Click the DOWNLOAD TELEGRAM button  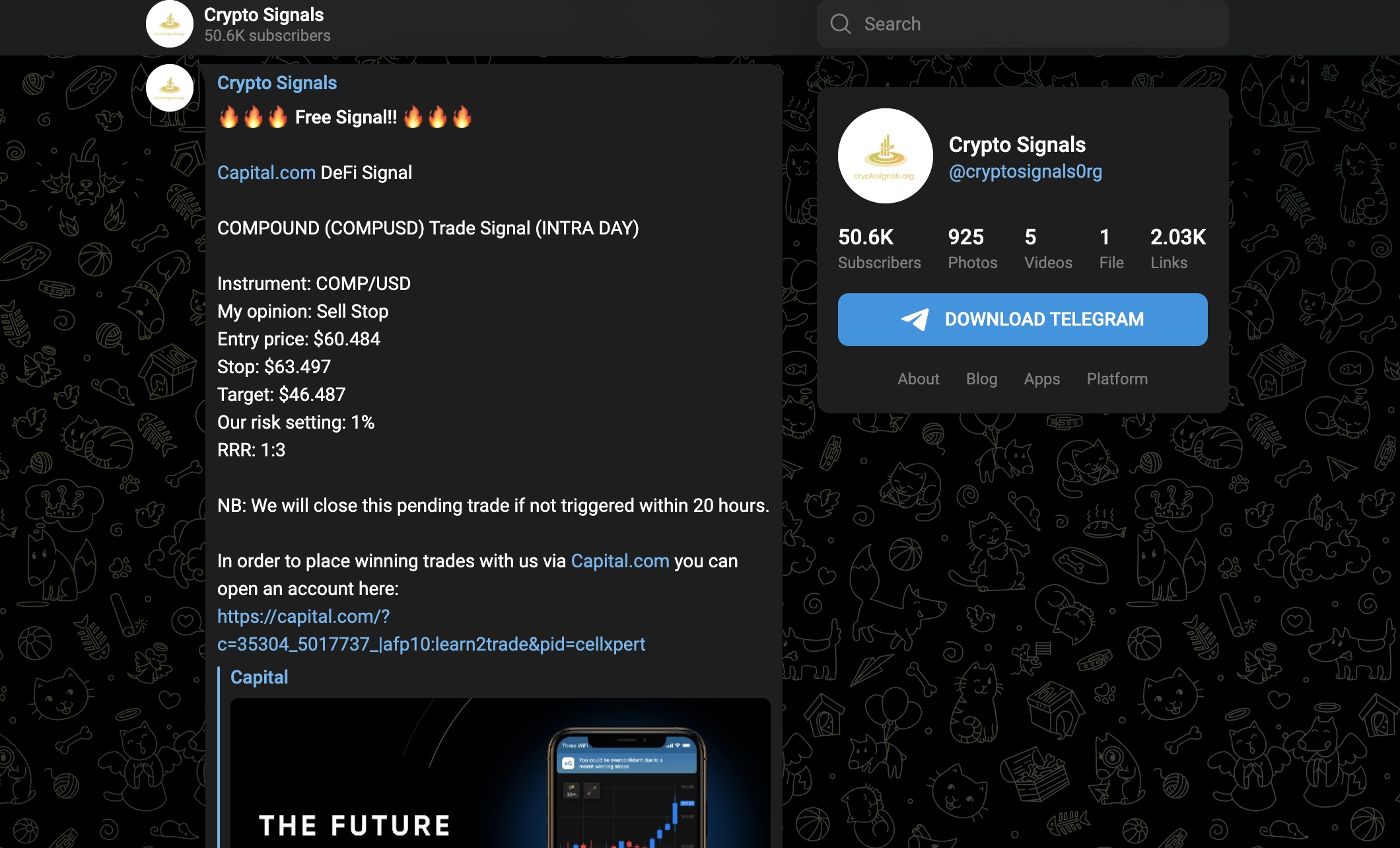tap(1022, 319)
